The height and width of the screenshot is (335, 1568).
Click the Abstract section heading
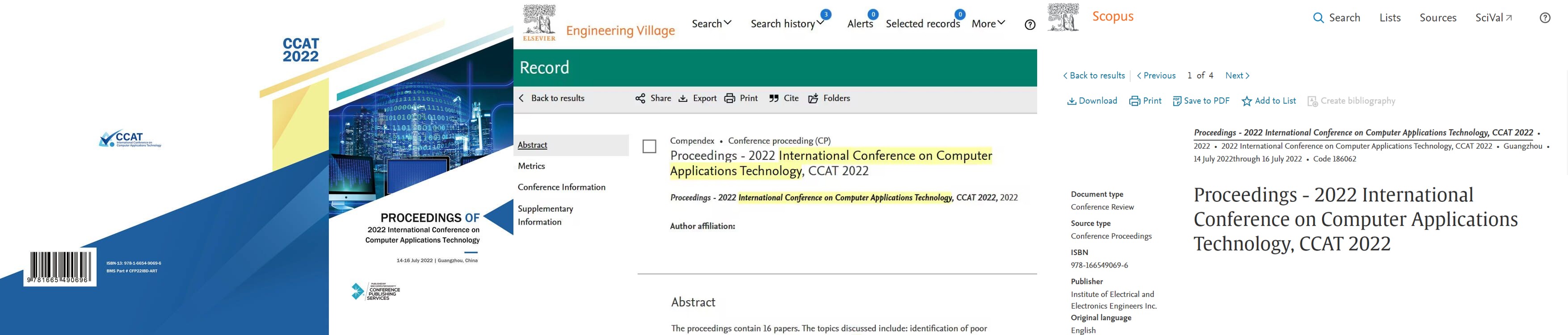pos(693,302)
